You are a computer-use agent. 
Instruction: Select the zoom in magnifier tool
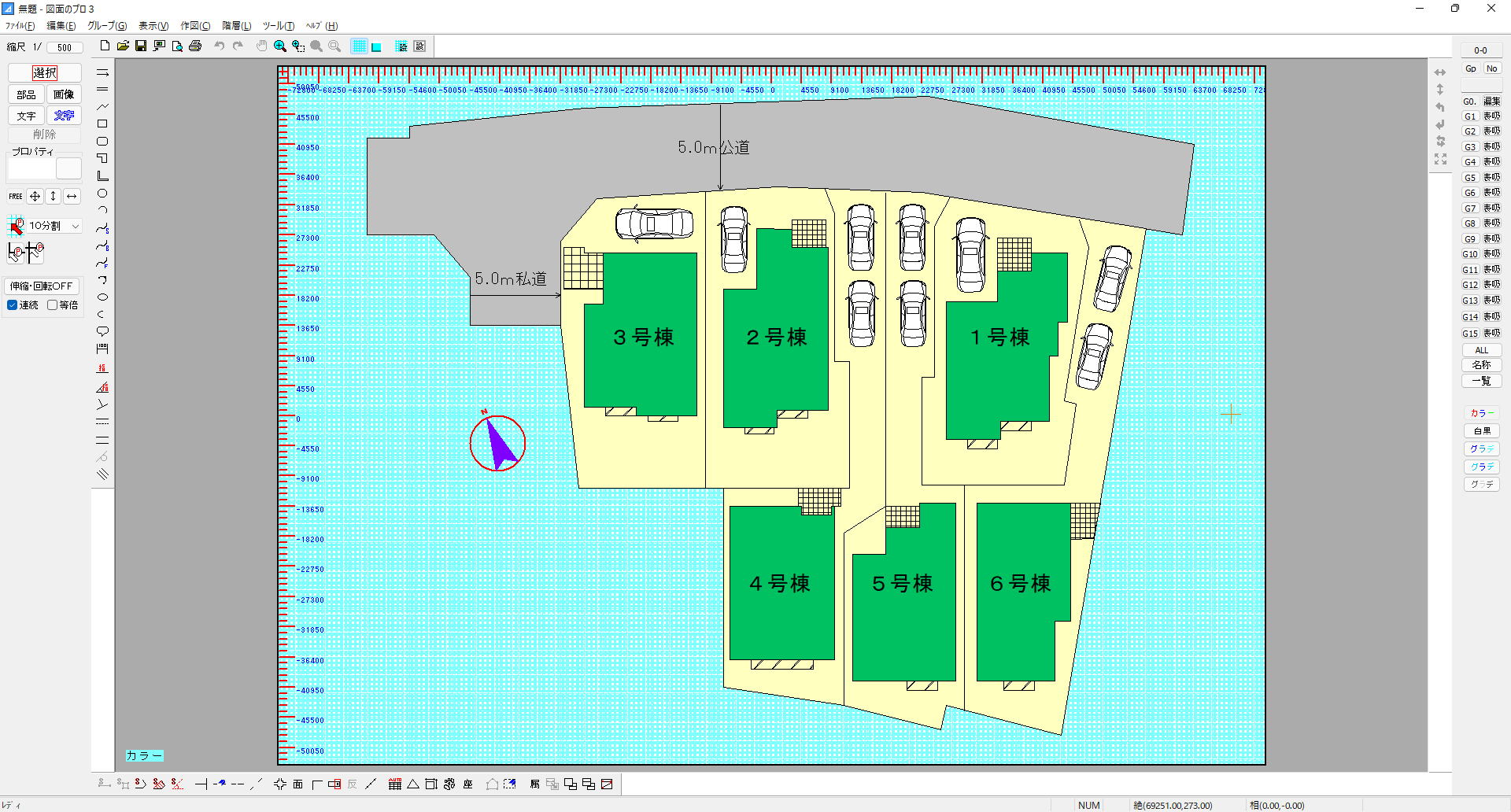pyautogui.click(x=279, y=46)
